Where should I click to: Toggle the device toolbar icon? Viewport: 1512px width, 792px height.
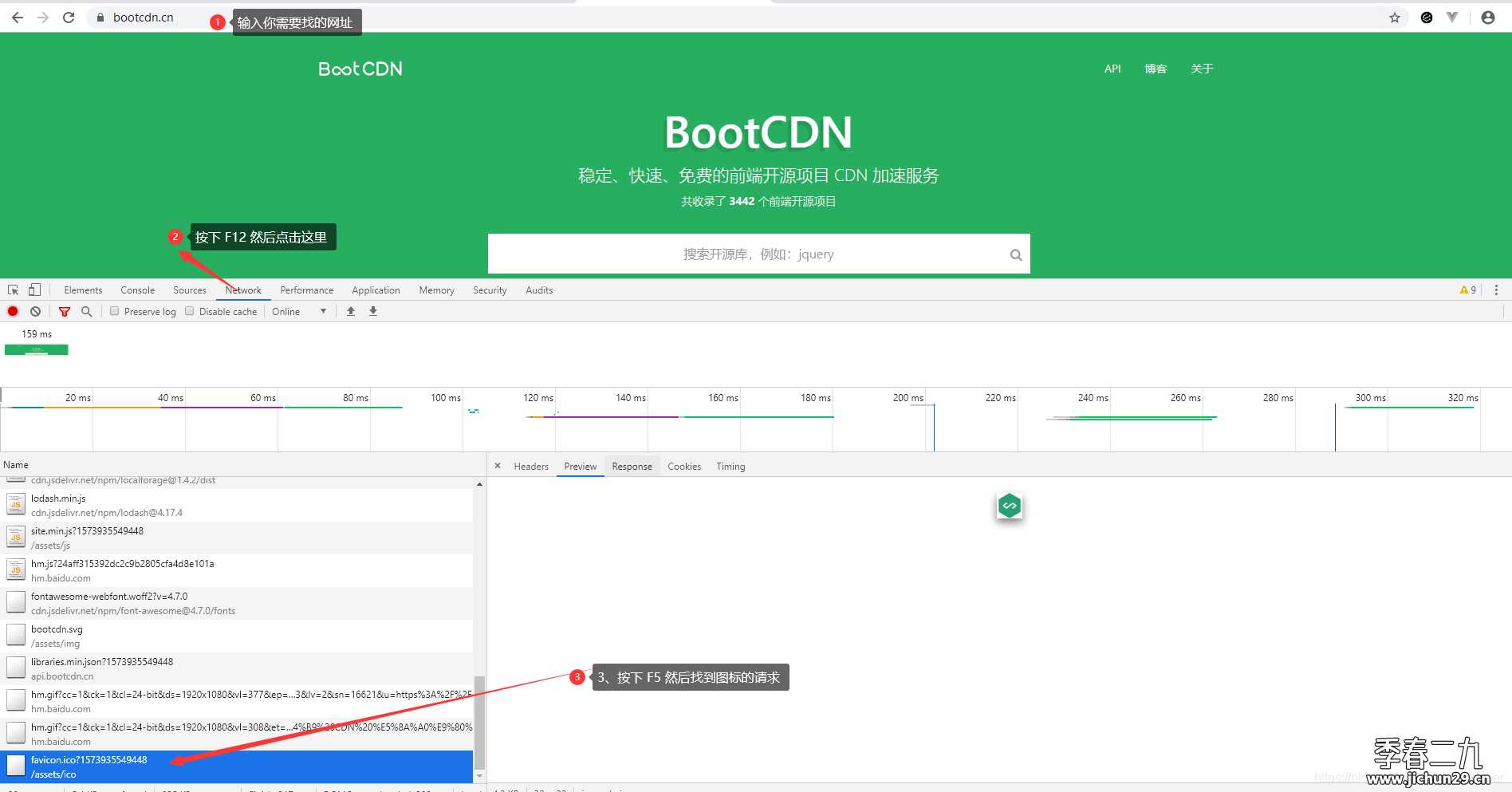pos(34,290)
